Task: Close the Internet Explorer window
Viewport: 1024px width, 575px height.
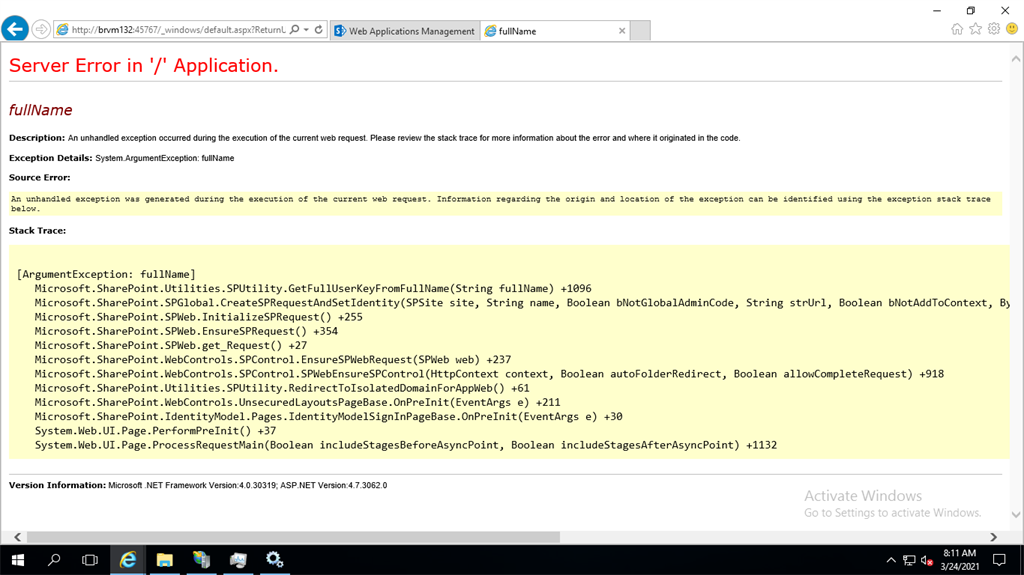Action: pyautogui.click(x=1005, y=10)
